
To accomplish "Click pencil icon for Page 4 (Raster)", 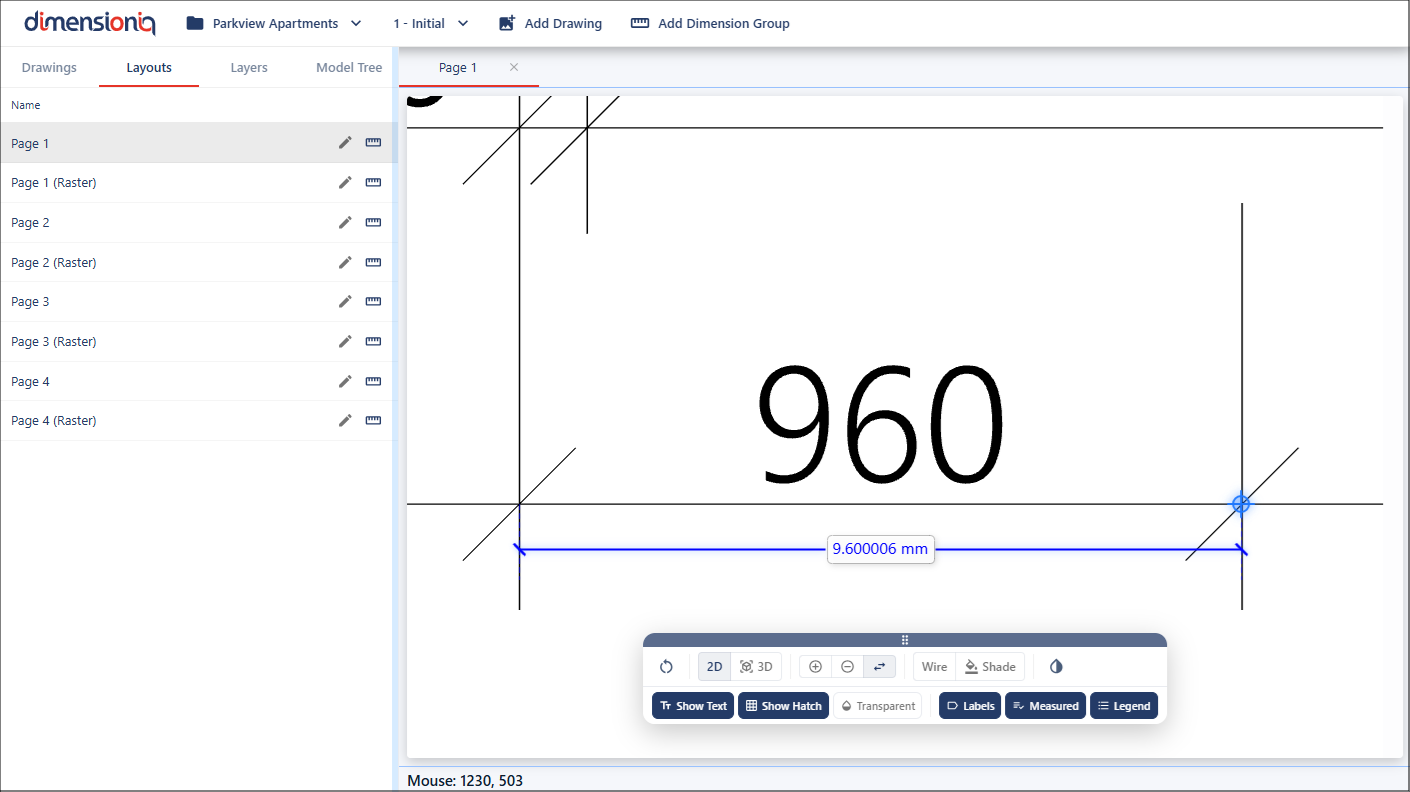I will click(x=345, y=421).
